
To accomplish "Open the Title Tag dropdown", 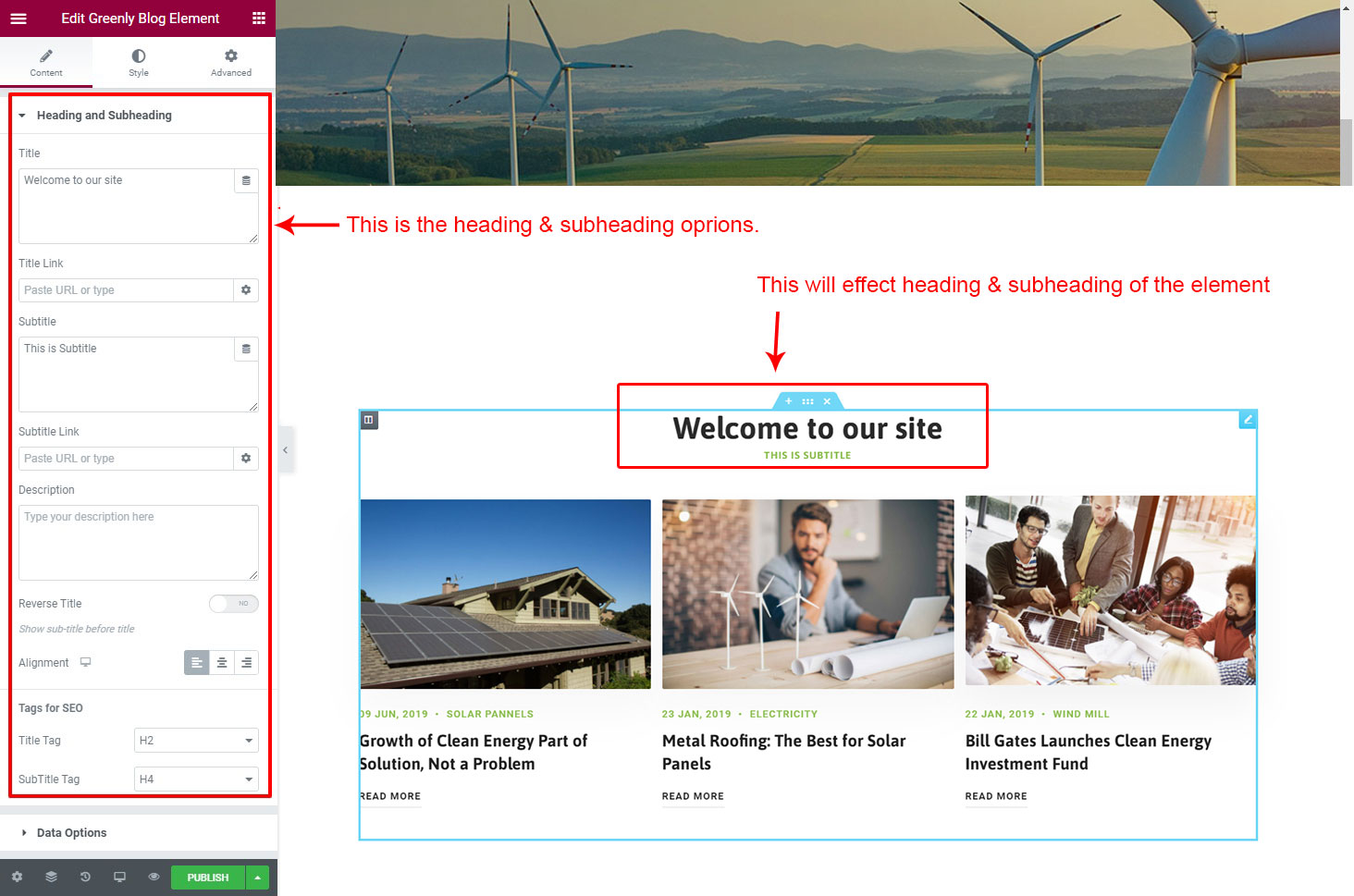I will tap(196, 741).
